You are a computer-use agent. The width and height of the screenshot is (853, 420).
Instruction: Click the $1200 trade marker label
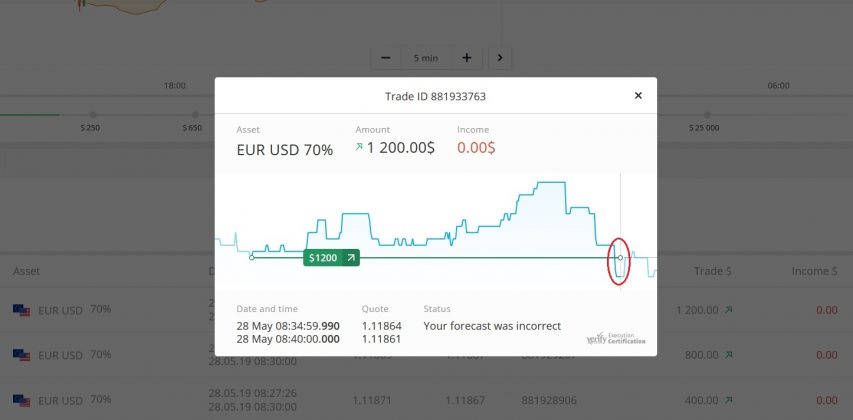click(x=323, y=258)
